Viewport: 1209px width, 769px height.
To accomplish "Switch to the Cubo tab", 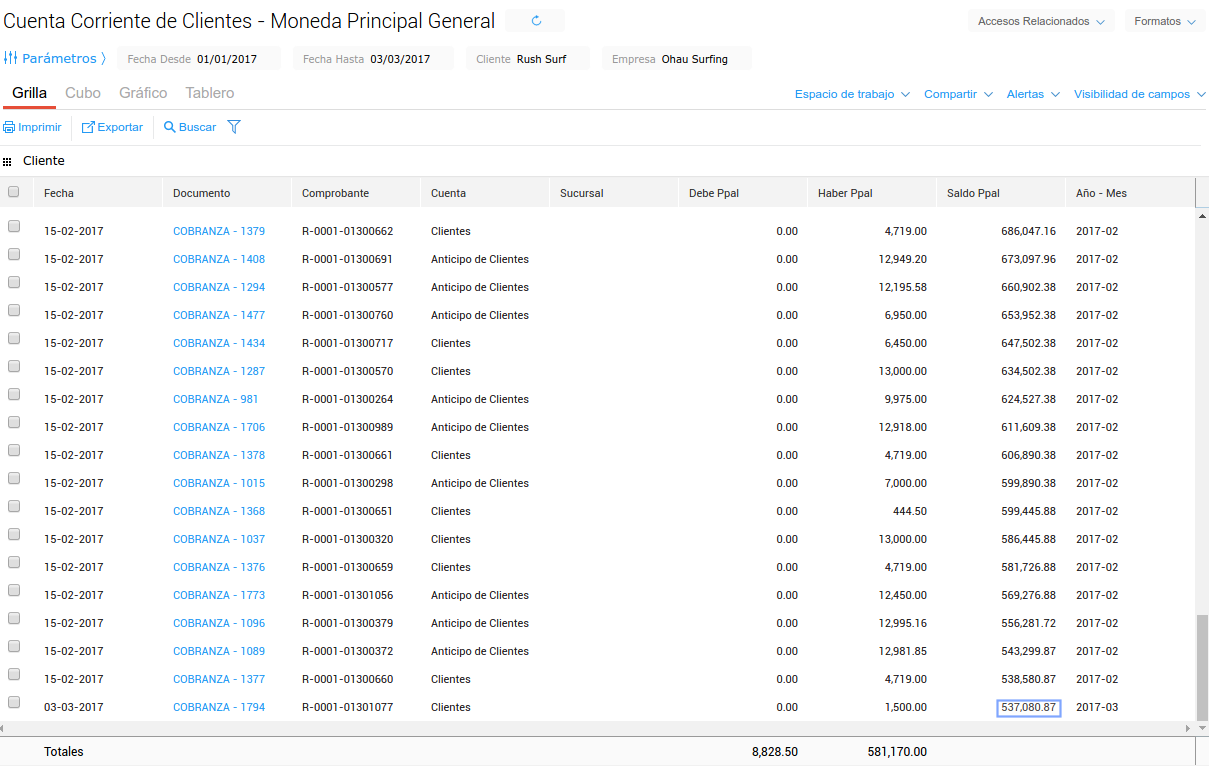I will (x=83, y=93).
